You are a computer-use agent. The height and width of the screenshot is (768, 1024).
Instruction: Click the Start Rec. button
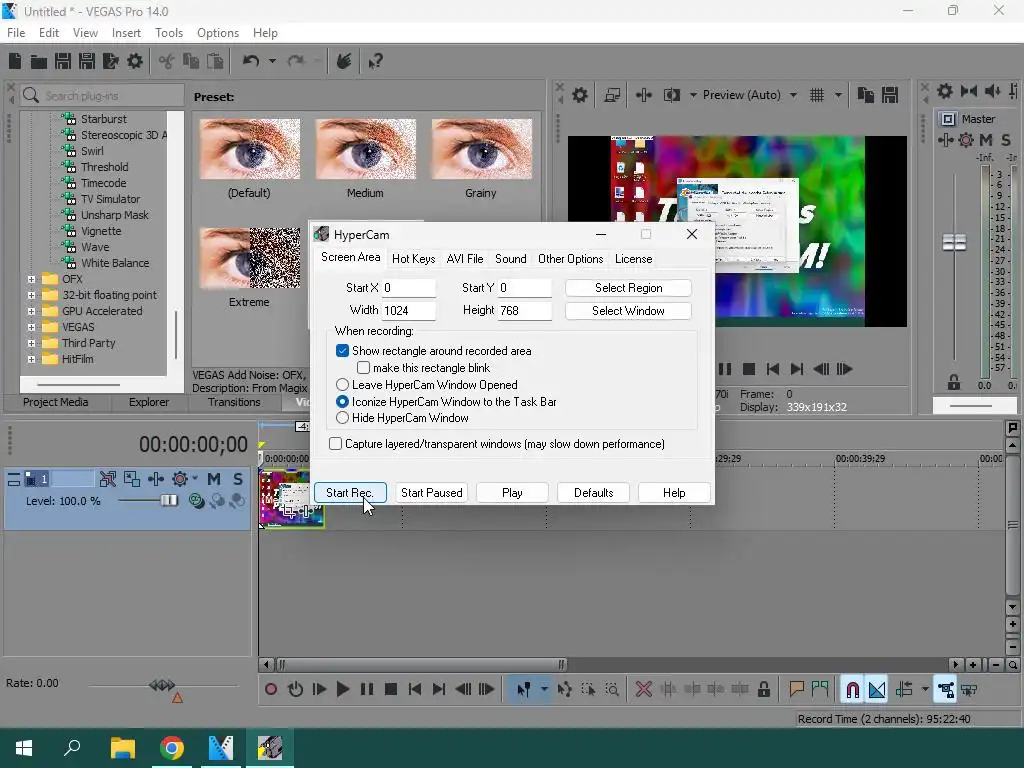pos(350,493)
